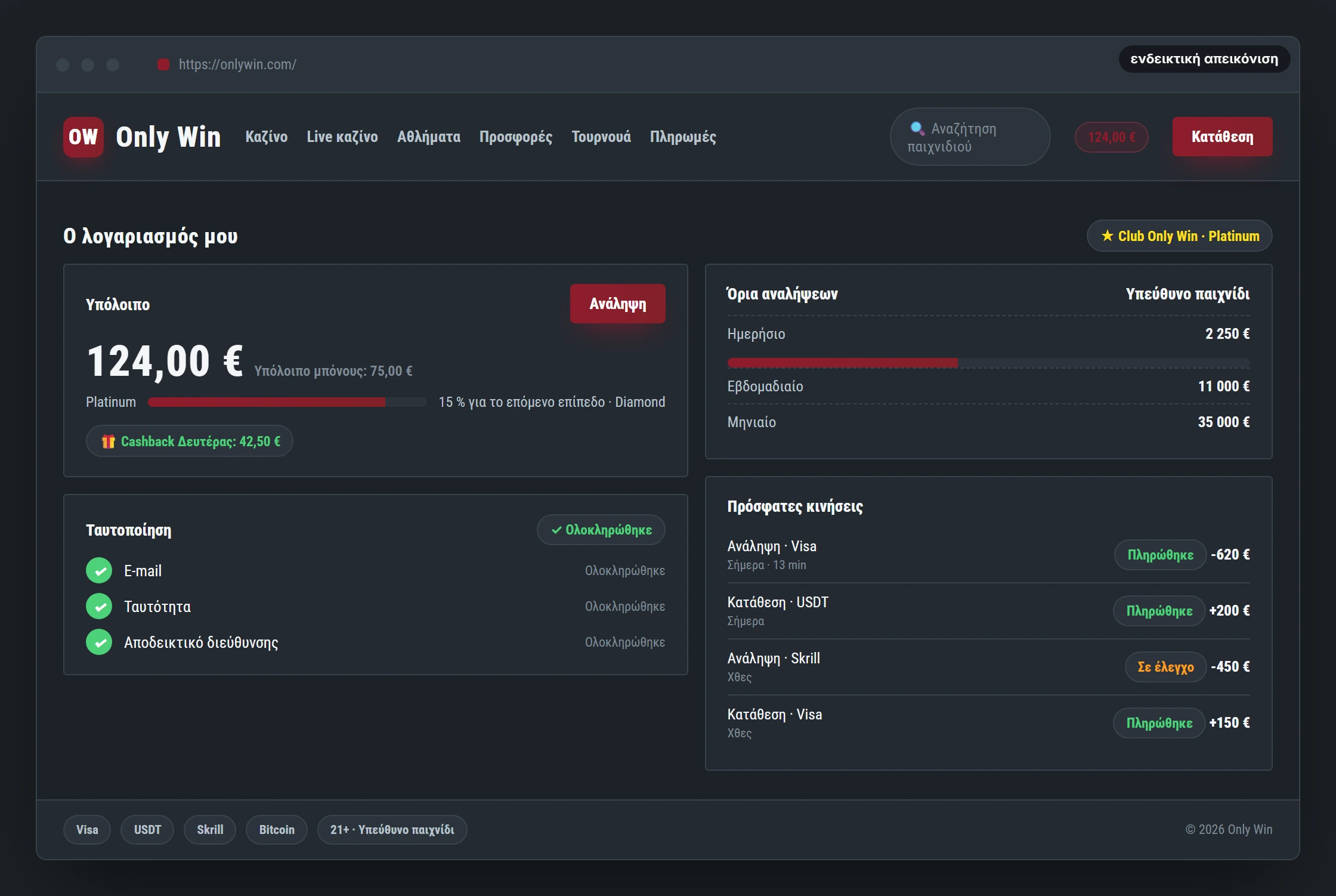Click the gift icon in Cashback chip

coord(108,441)
